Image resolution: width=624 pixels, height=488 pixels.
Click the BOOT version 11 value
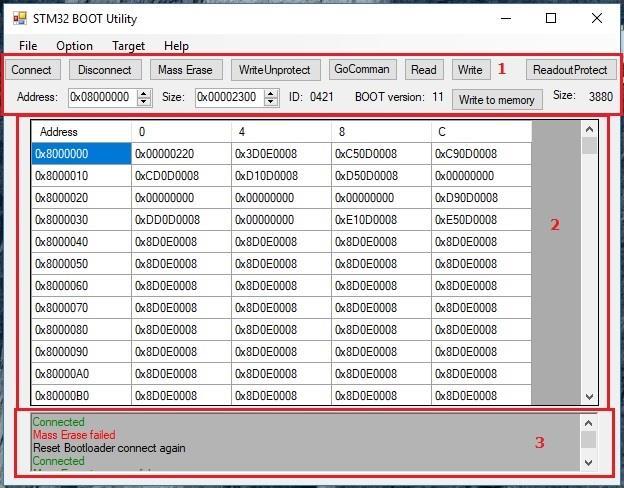pyautogui.click(x=438, y=97)
